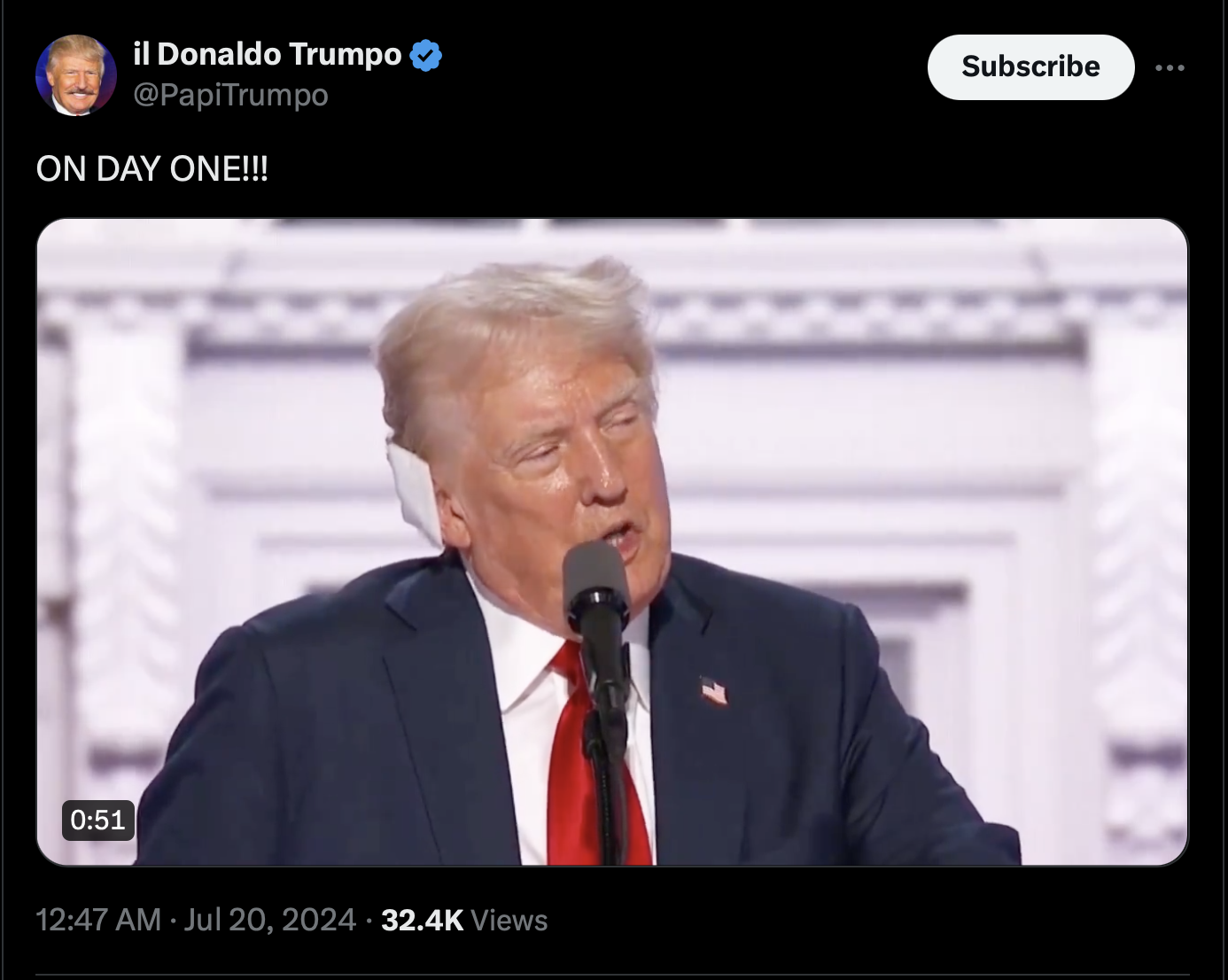Visit the @PapiTrumpo handle link
This screenshot has width=1228, height=980.
230,95
